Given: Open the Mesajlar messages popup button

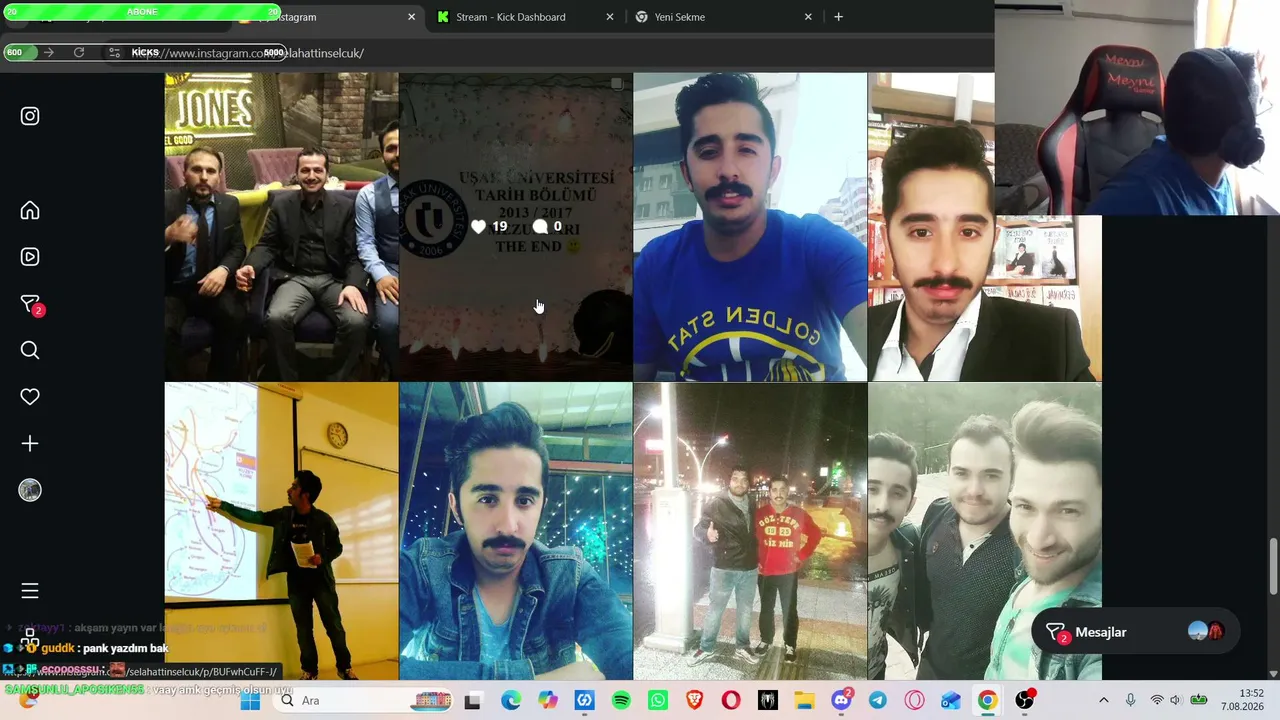Looking at the screenshot, I should (x=1135, y=632).
